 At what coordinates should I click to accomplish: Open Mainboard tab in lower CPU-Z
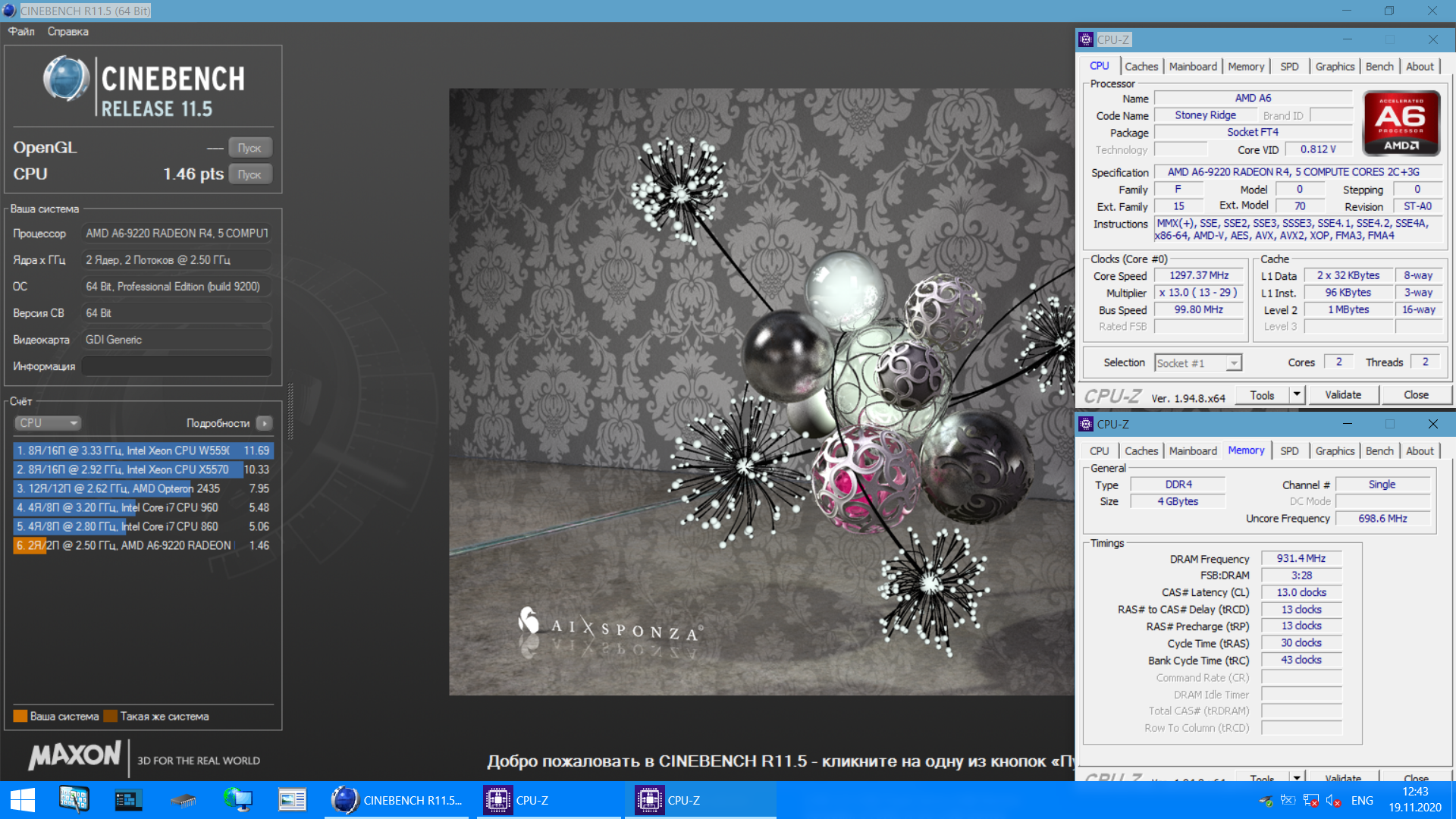point(1193,451)
